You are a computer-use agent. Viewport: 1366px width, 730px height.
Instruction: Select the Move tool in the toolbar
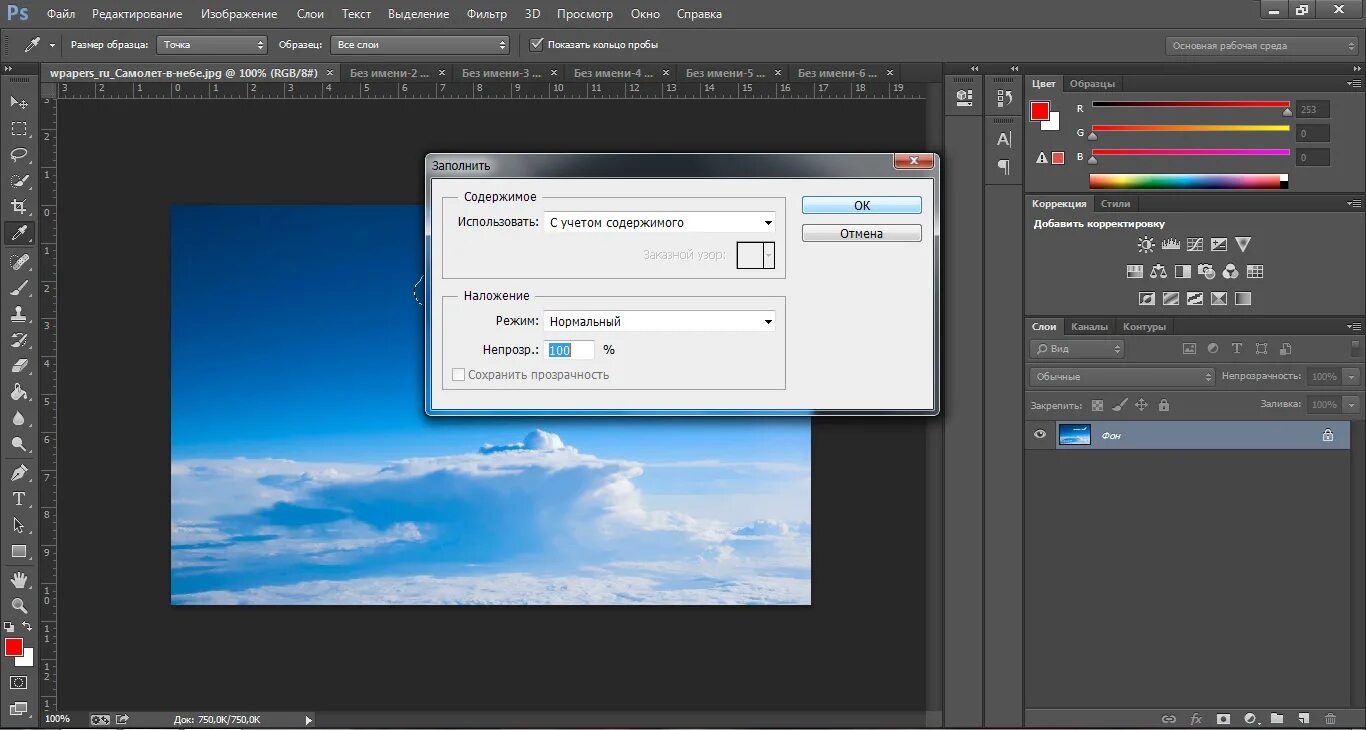pos(18,103)
